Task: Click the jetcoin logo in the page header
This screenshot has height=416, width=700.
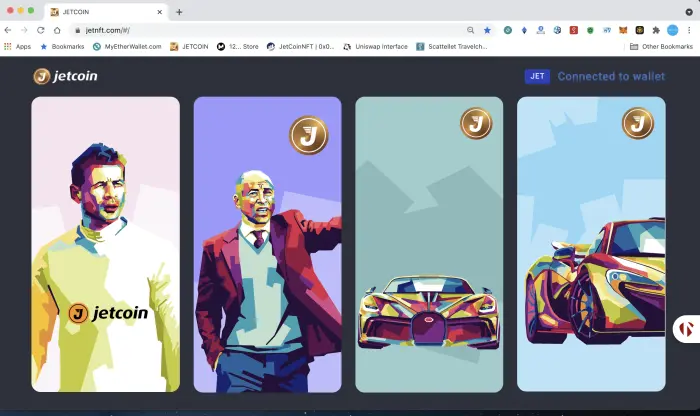Action: click(65, 76)
